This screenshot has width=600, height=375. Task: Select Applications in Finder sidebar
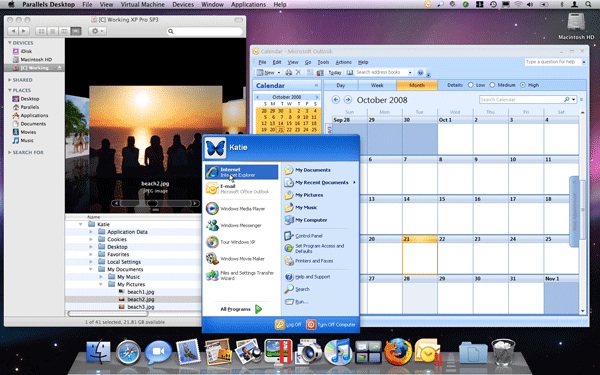click(x=34, y=116)
